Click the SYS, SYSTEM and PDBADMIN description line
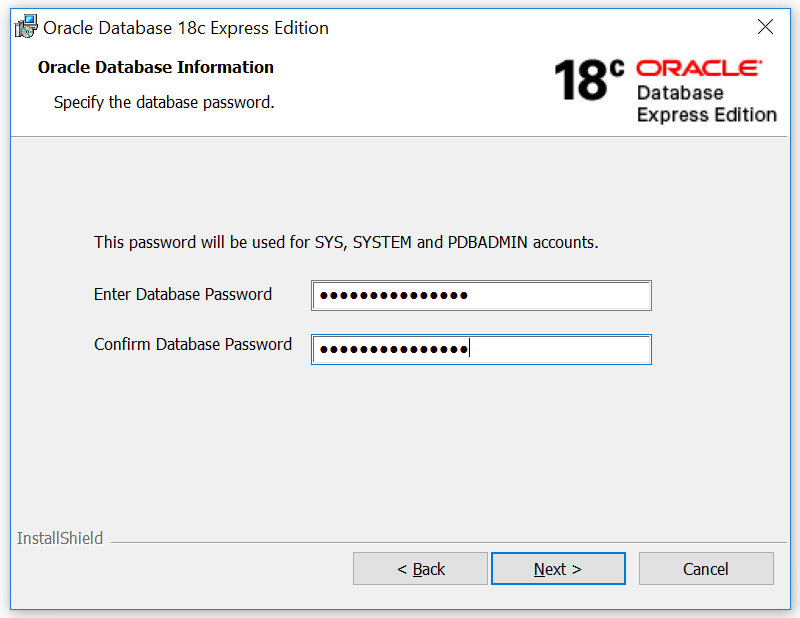 coord(346,242)
